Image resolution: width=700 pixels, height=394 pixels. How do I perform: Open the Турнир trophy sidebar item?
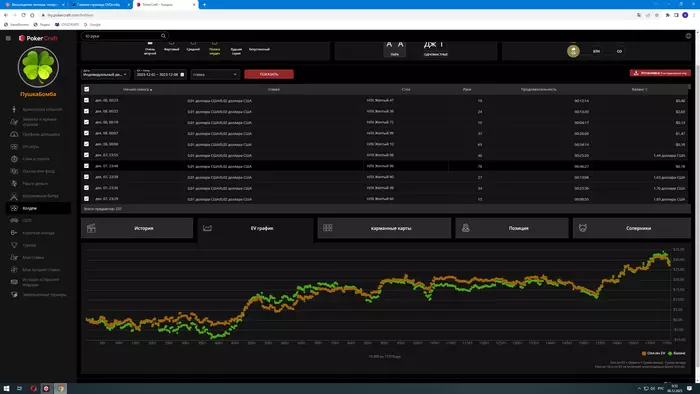coord(38,245)
